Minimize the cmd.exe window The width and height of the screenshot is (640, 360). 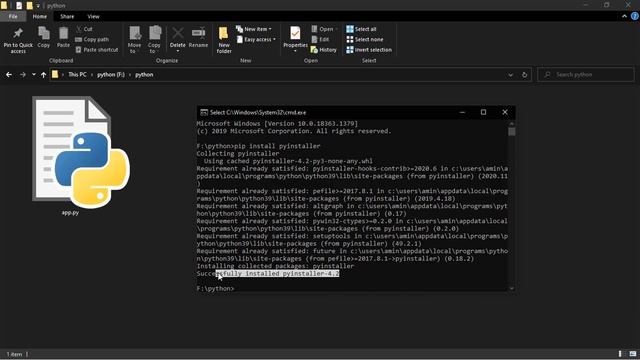[x=462, y=112]
